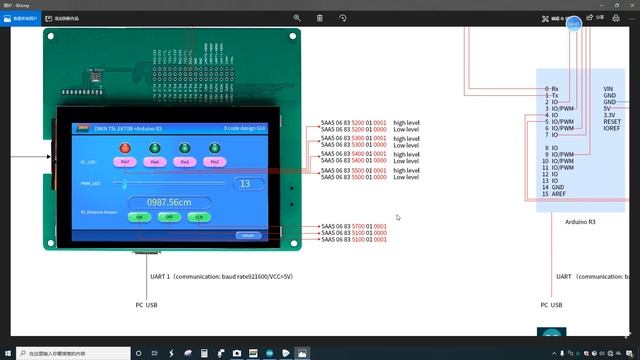Click the Print icon in Photos toolbar
This screenshot has width=640, height=360.
(616, 18)
